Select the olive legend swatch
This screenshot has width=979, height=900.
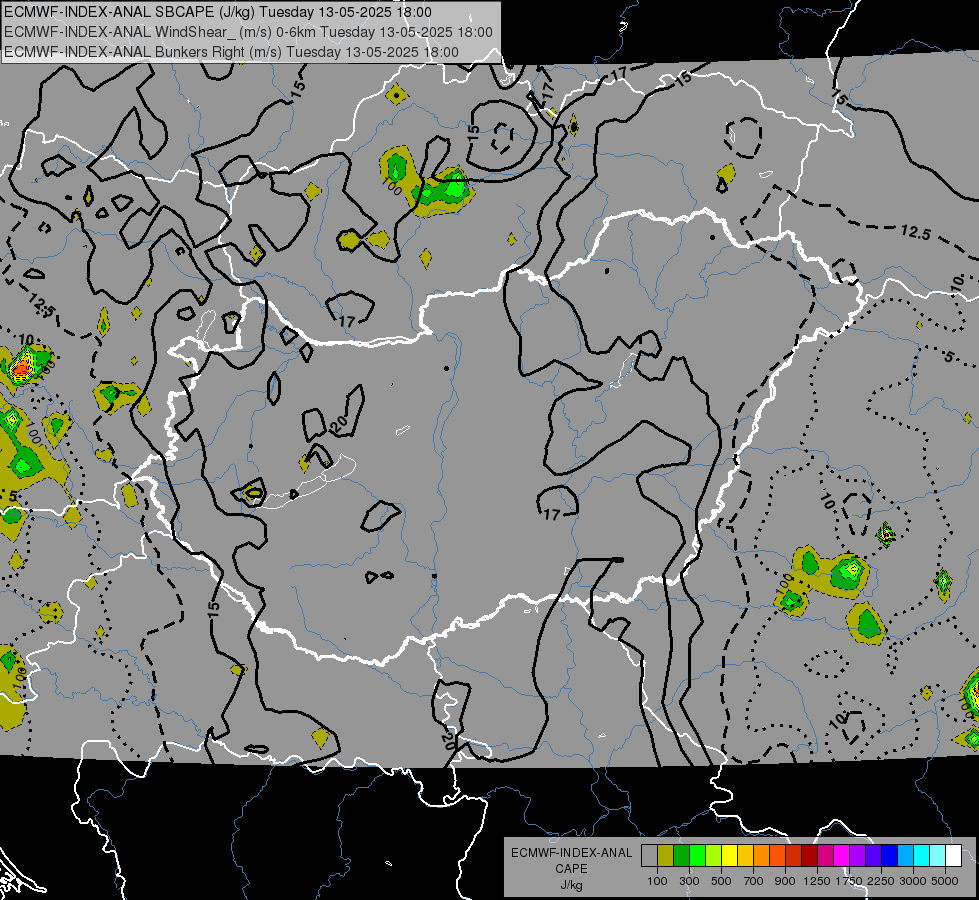pyautogui.click(x=666, y=855)
